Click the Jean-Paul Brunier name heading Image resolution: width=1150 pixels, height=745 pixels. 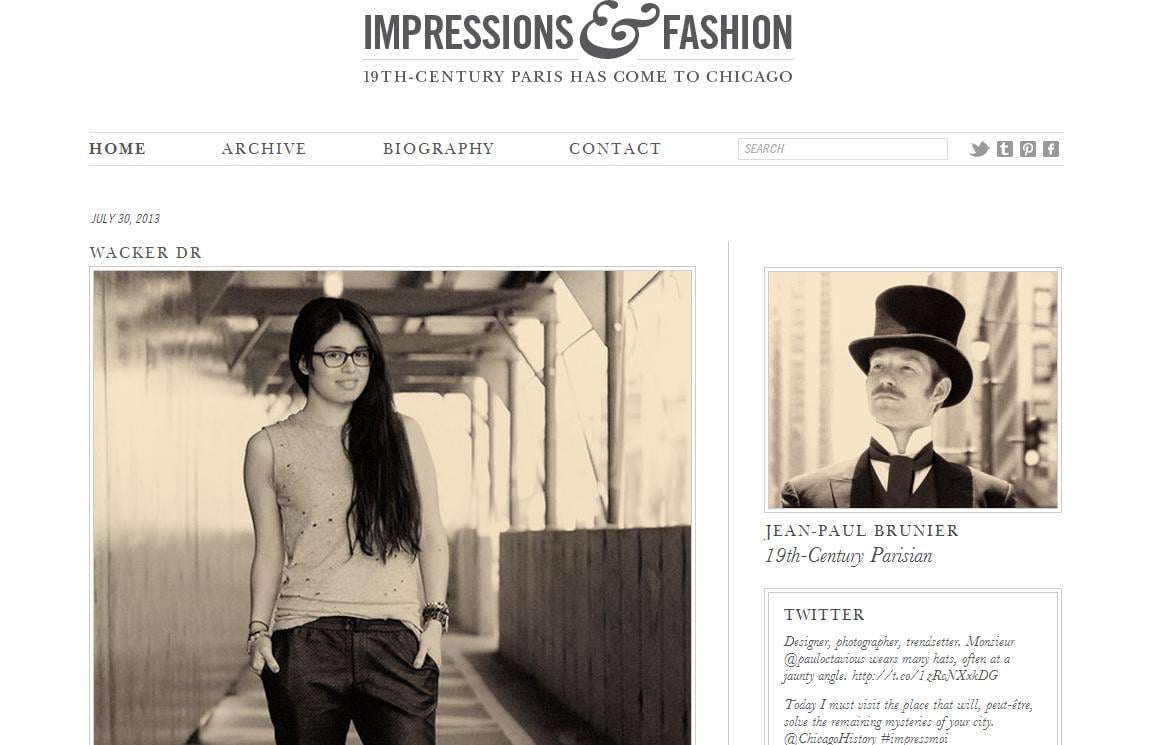[x=862, y=531]
